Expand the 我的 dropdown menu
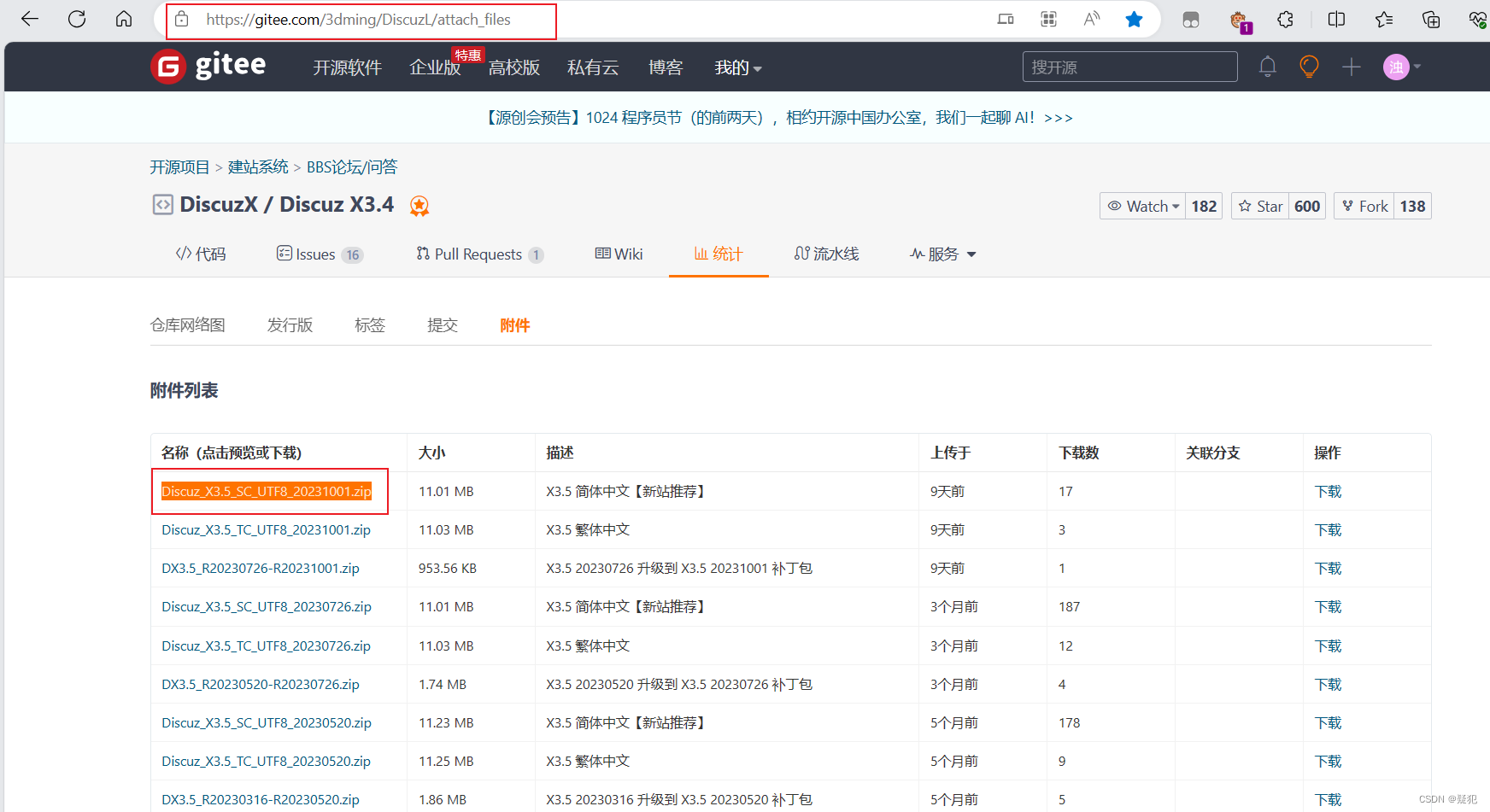 [x=737, y=67]
